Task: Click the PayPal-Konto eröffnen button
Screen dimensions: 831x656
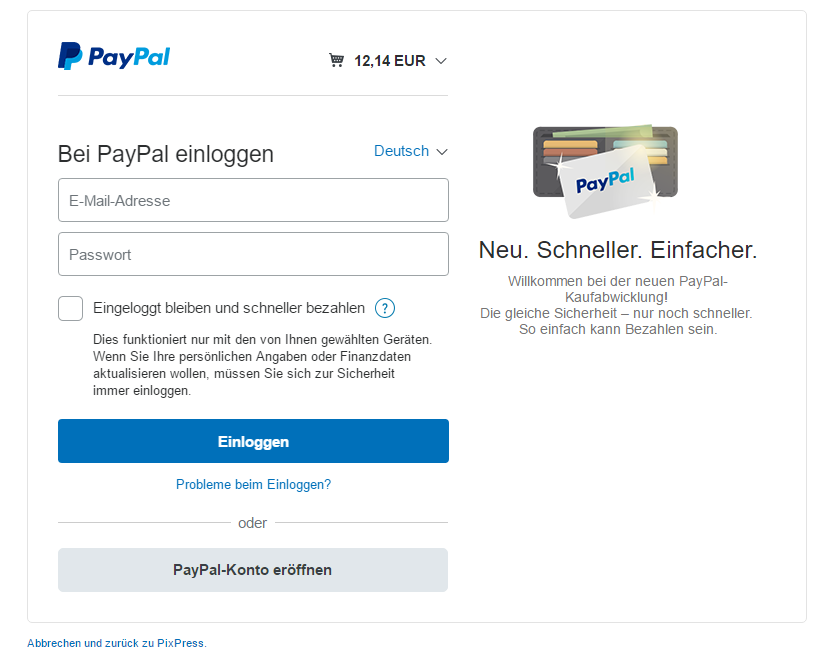Action: [253, 570]
